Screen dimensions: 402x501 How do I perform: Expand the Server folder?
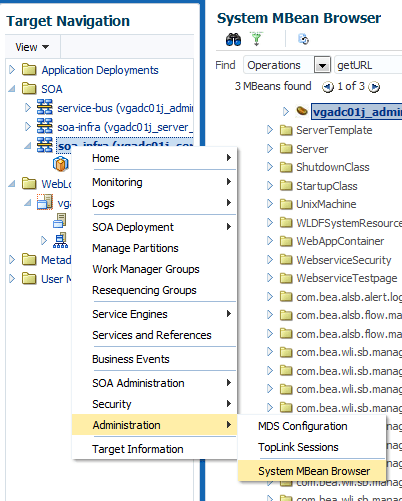click(x=270, y=148)
